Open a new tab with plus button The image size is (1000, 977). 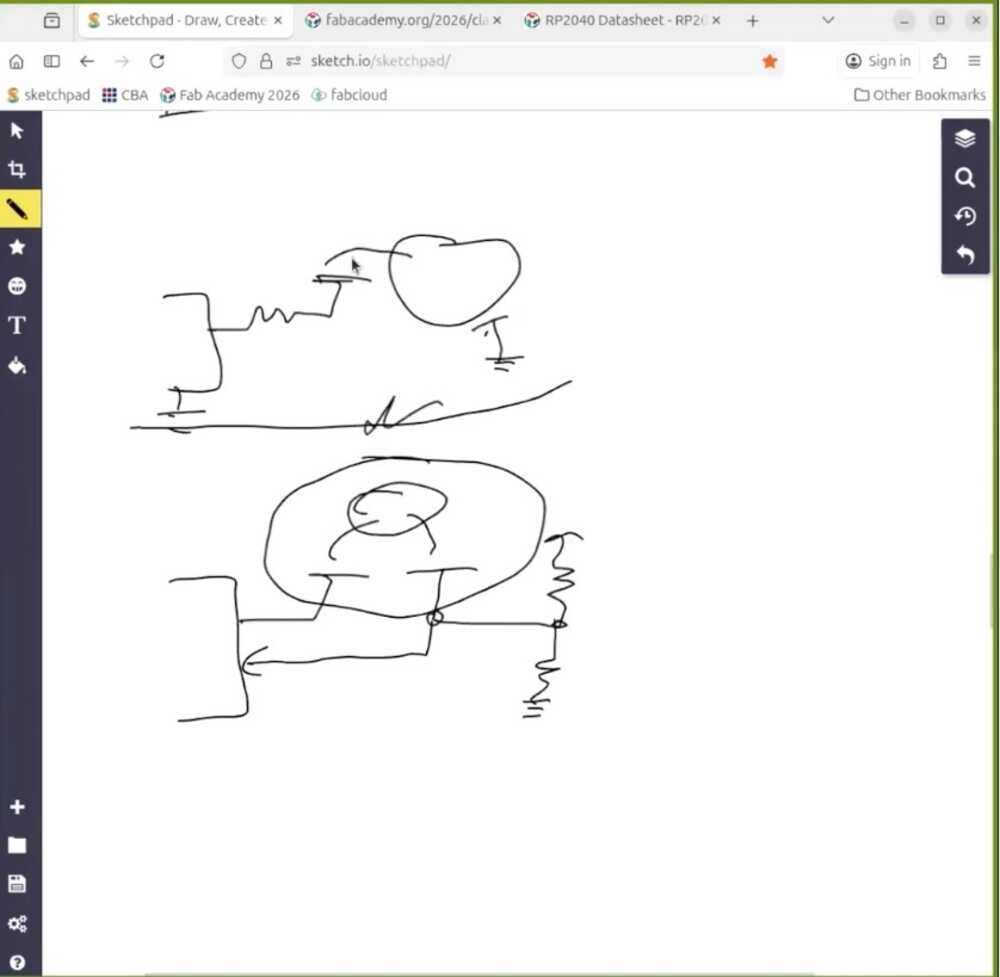click(753, 21)
